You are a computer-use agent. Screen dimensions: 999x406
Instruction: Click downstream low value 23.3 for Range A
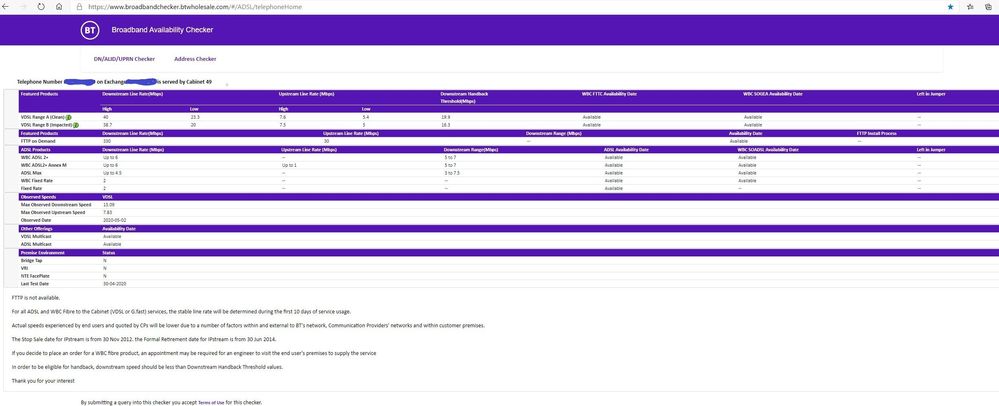[x=196, y=117]
